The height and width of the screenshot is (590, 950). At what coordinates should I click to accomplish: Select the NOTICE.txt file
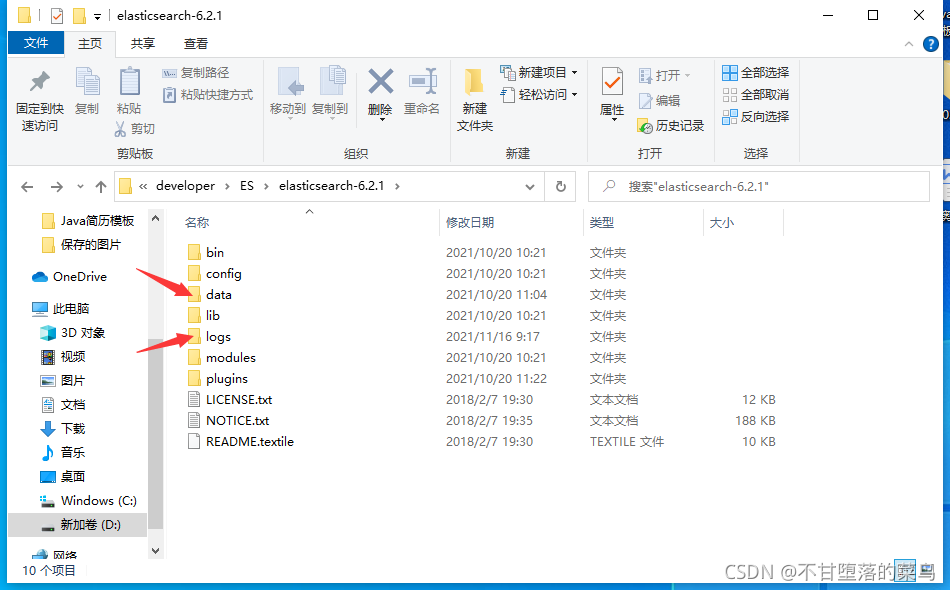pos(228,420)
